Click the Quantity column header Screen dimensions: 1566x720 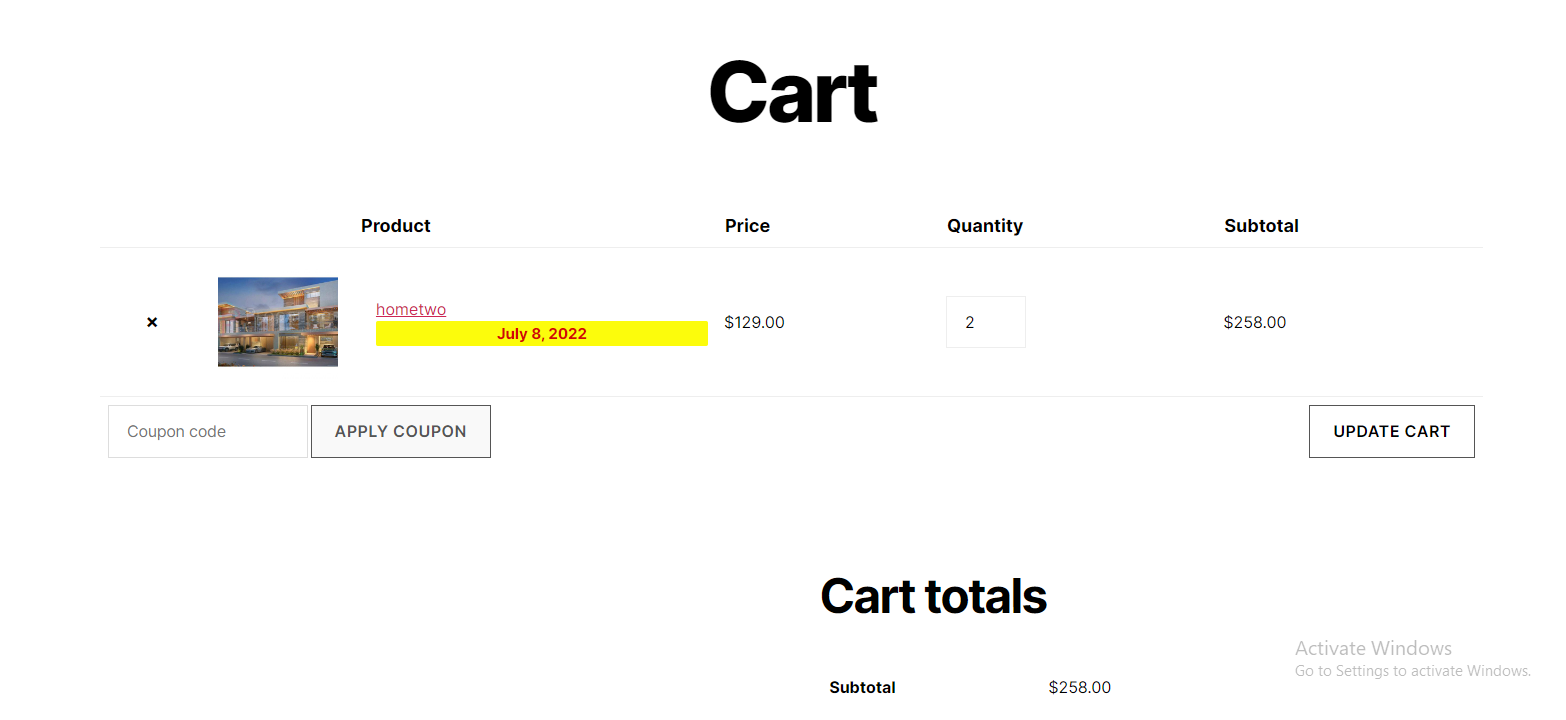[985, 226]
